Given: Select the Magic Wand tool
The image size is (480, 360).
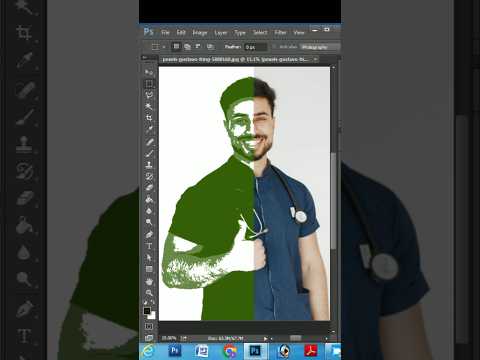Looking at the screenshot, I should click(149, 106).
